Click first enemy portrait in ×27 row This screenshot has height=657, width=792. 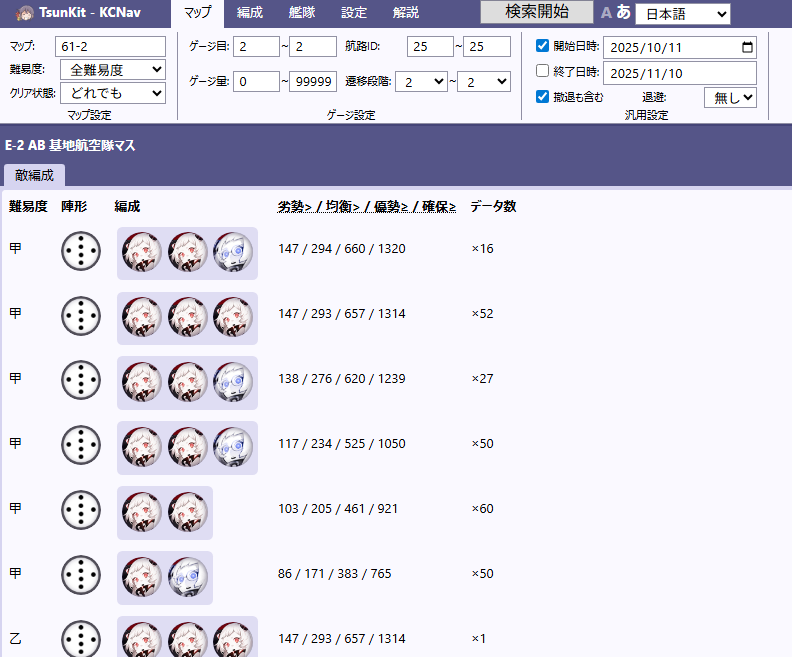click(142, 382)
